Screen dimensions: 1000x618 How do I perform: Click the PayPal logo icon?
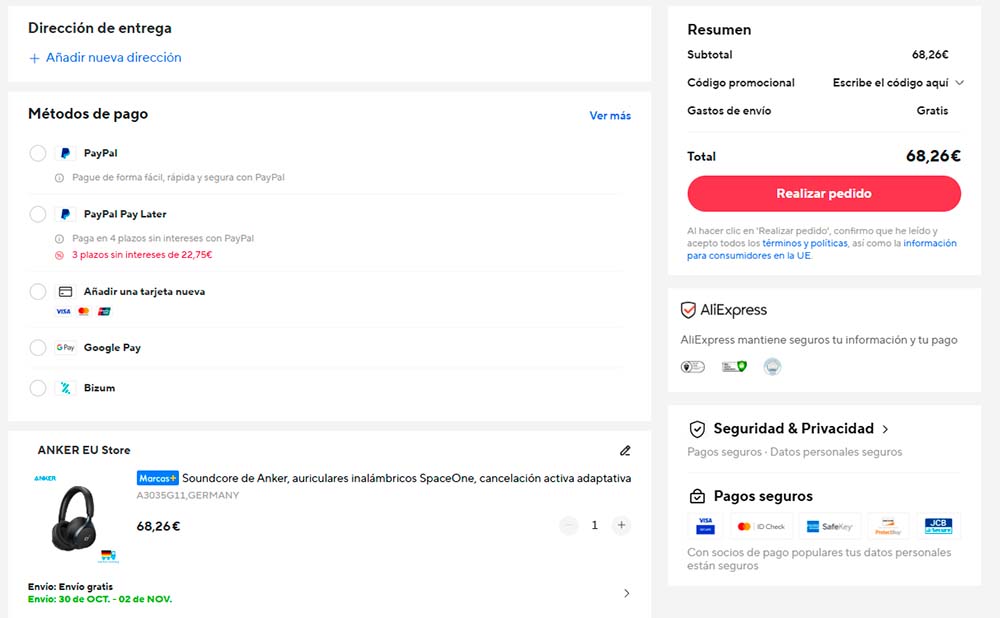65,154
